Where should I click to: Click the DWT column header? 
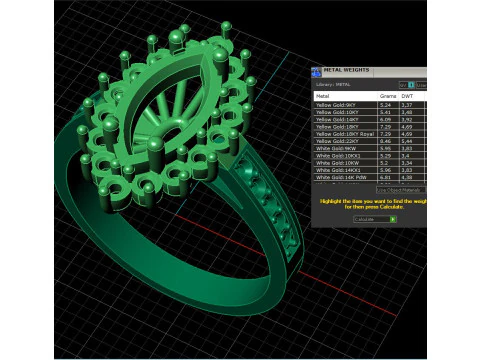412,96
